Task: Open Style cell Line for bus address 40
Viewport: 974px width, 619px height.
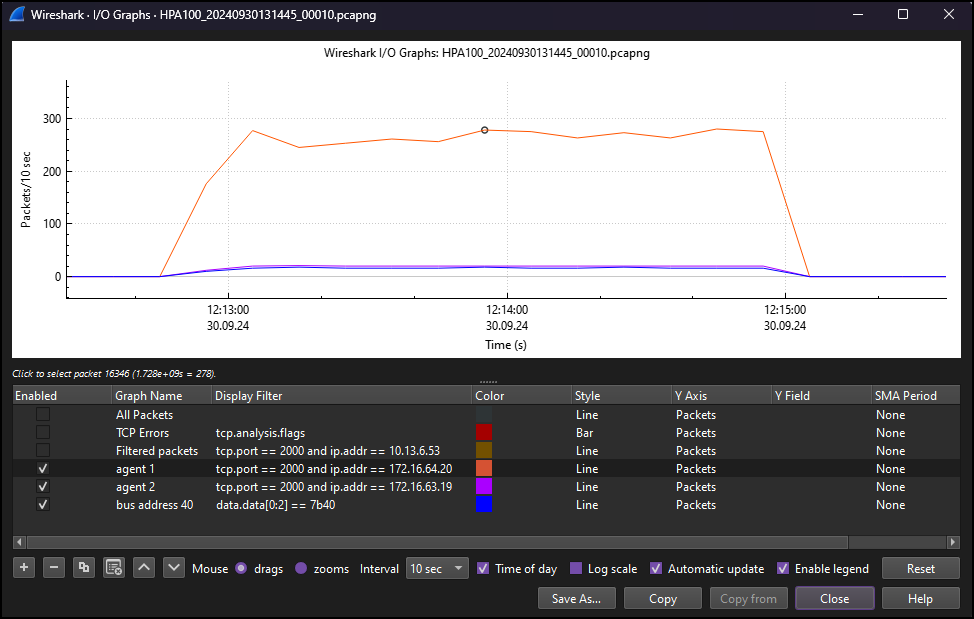Action: (x=622, y=505)
